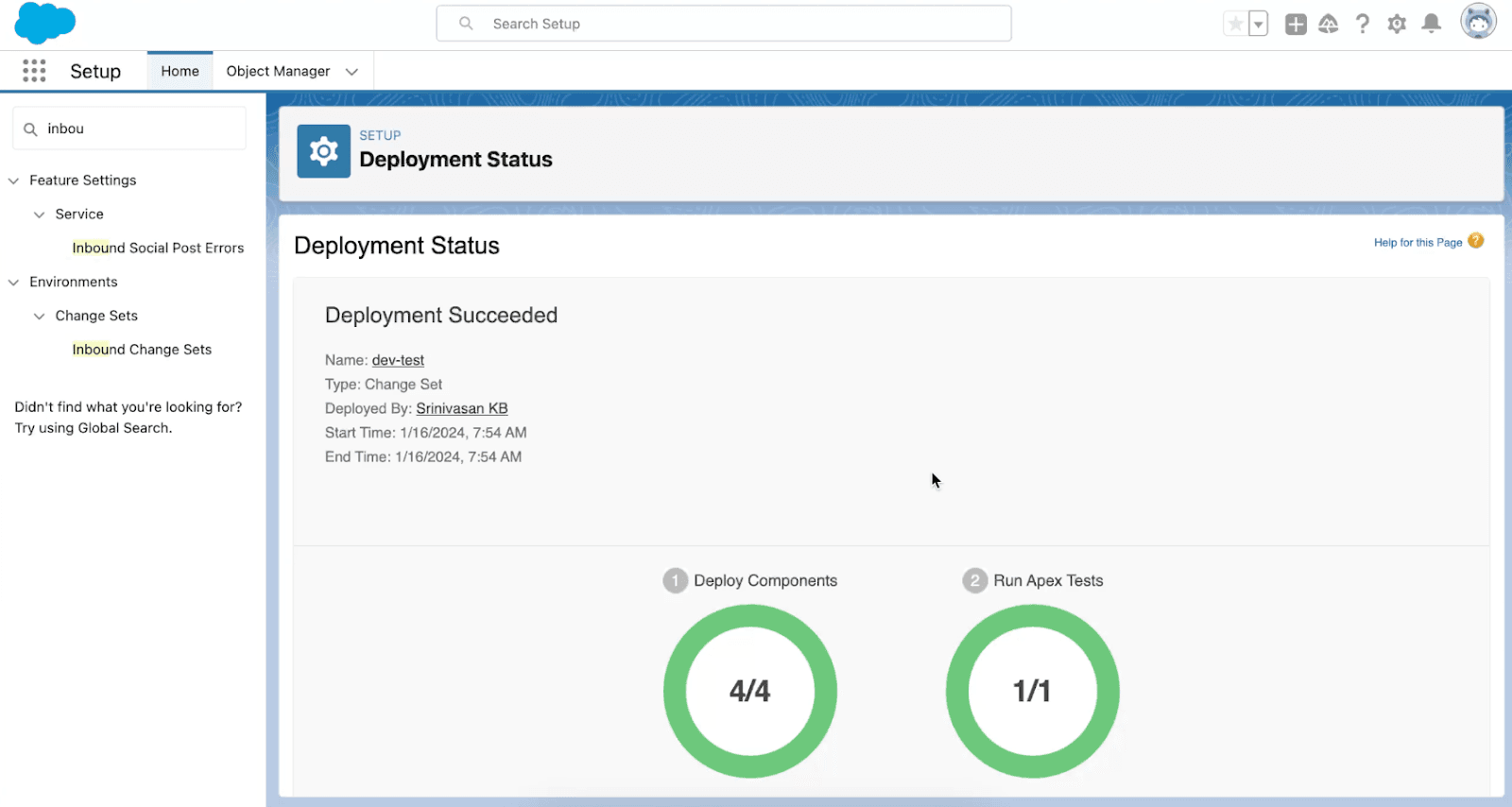This screenshot has height=807, width=1512.
Task: Open the Setup gear menu icon
Action: [x=1397, y=25]
